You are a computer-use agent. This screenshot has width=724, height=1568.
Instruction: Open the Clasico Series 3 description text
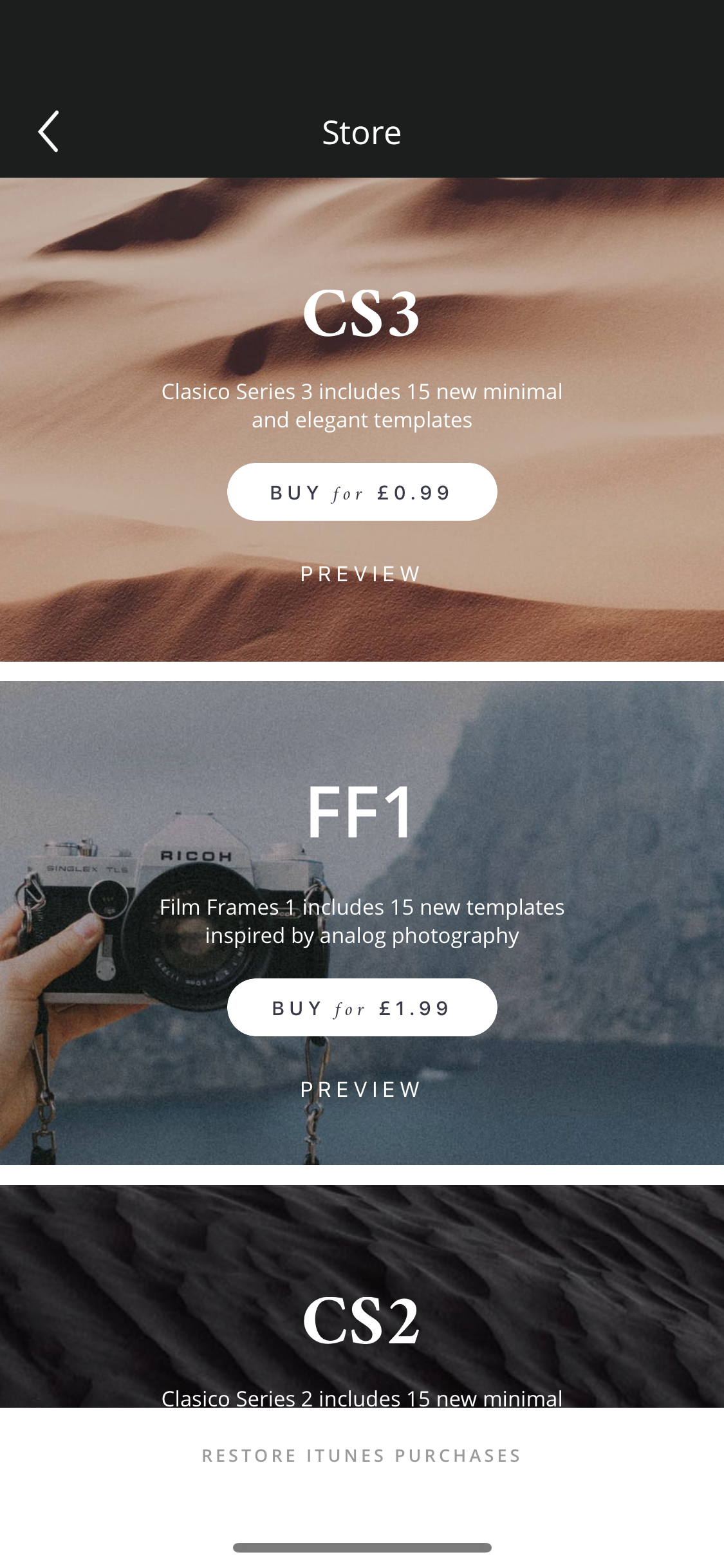[x=362, y=406]
